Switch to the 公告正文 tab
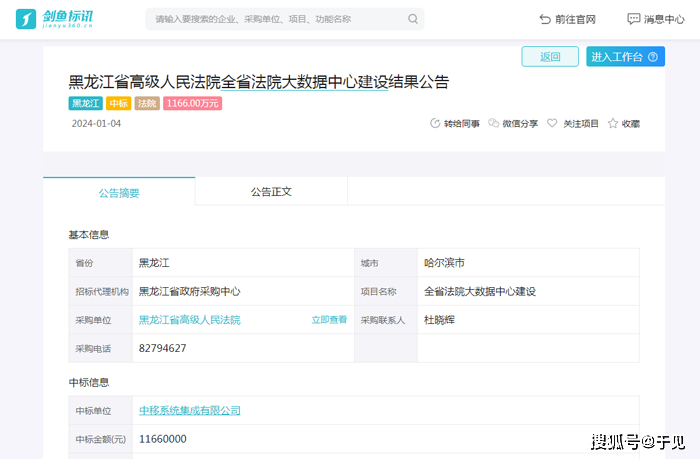Viewport: 700px width, 459px height. pos(271,192)
